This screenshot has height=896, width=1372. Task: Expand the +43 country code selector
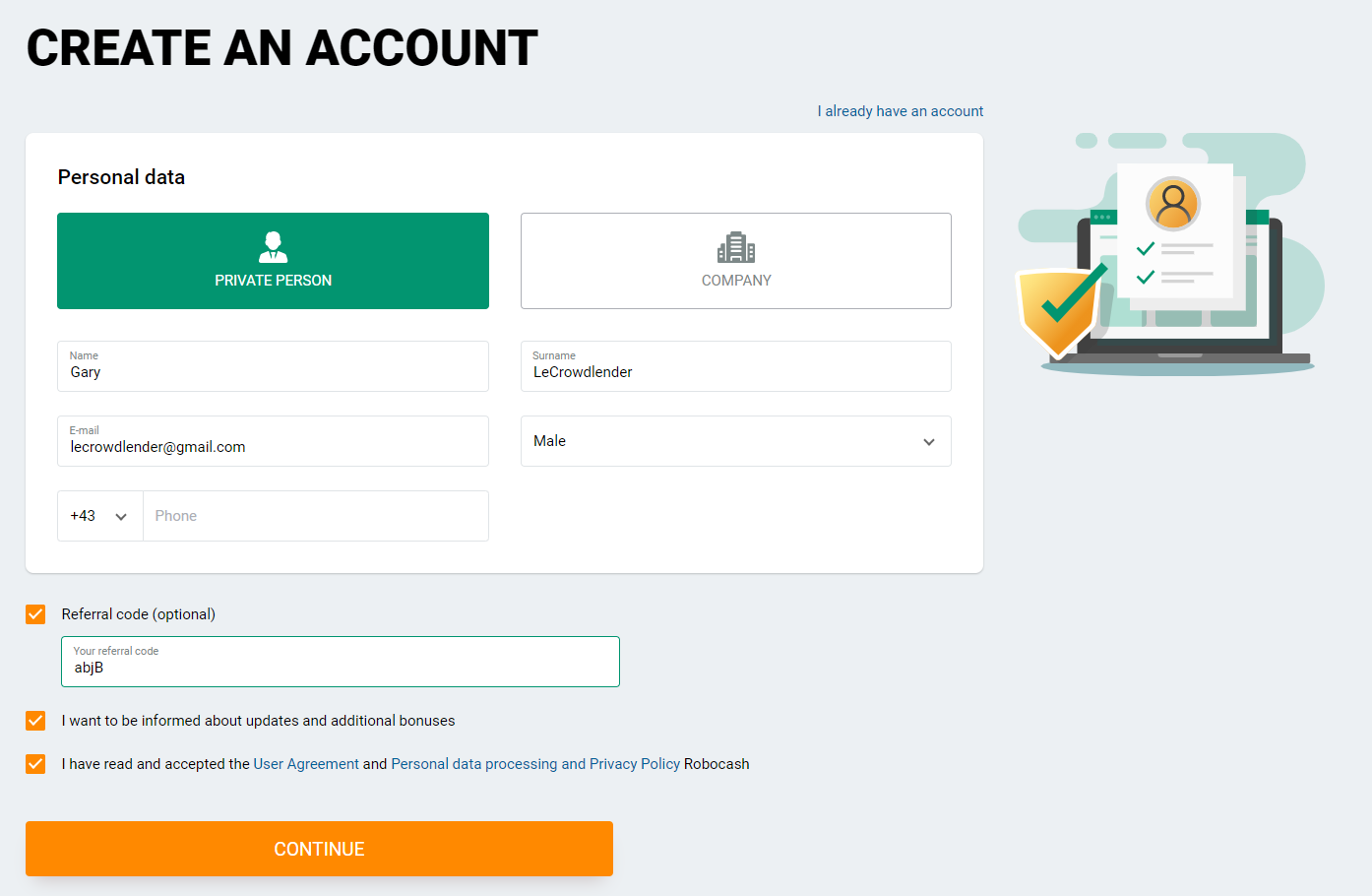click(x=99, y=516)
